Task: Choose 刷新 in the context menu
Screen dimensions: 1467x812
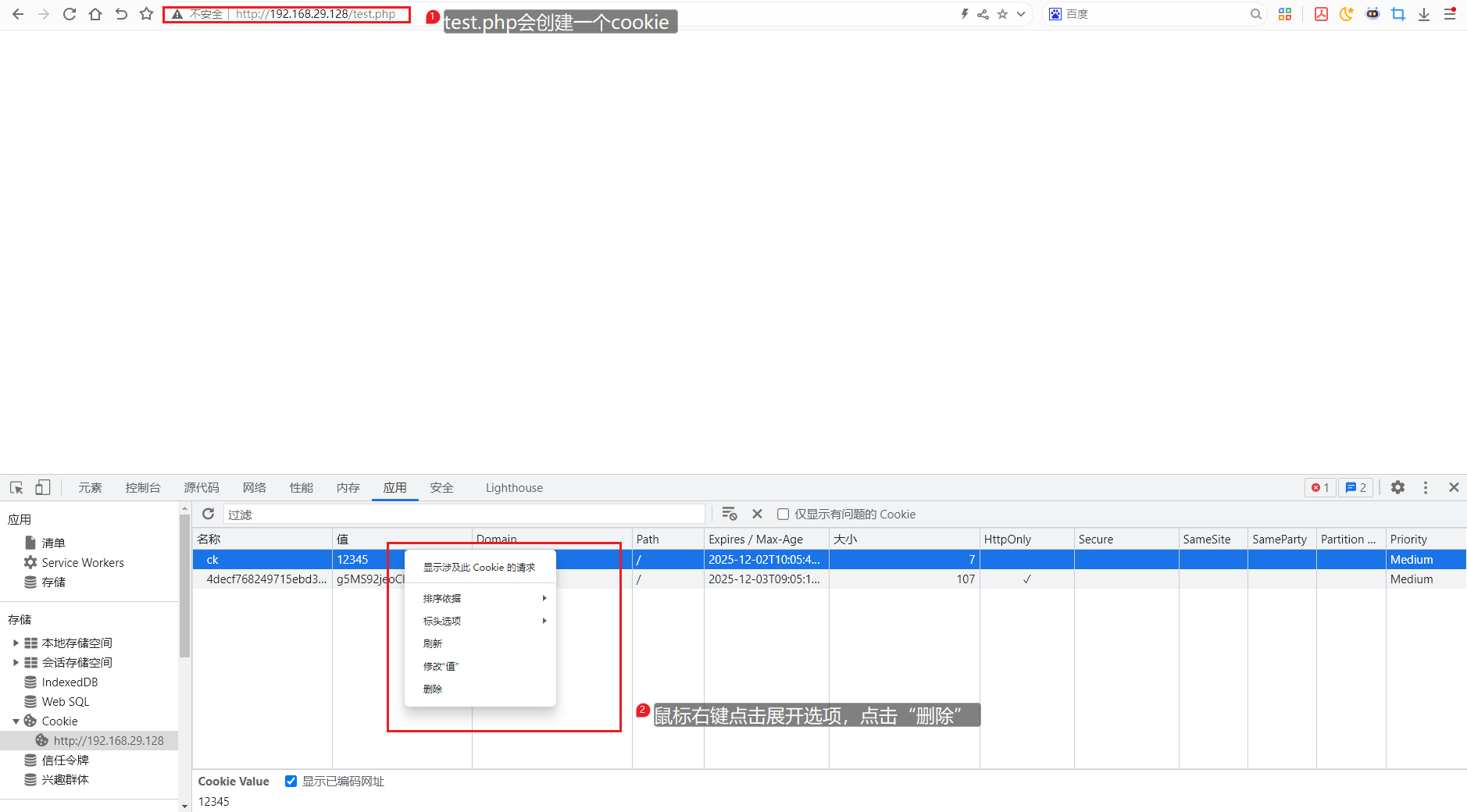Action: pos(433,643)
